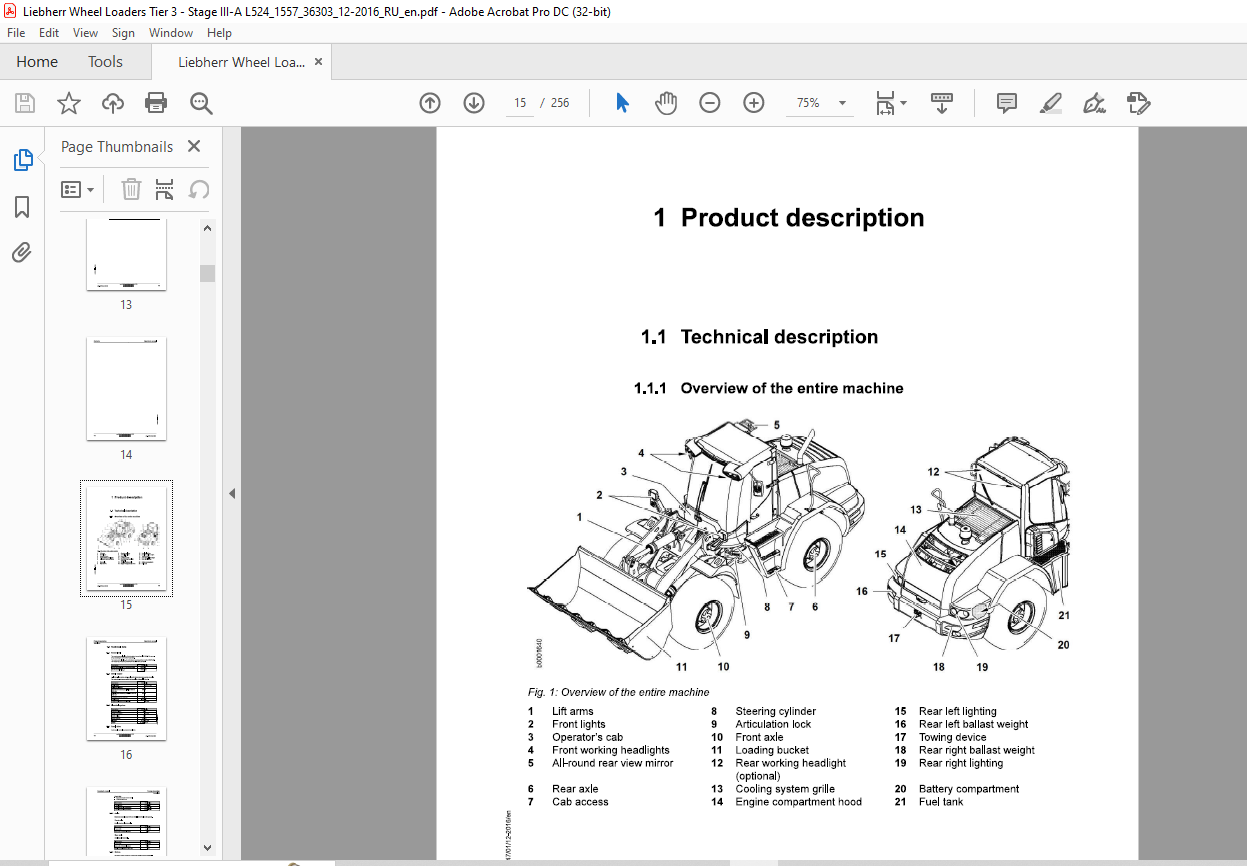Click 'Engine compartment hood' legend entry
Screen dimensions: 1247x866
click(x=798, y=802)
